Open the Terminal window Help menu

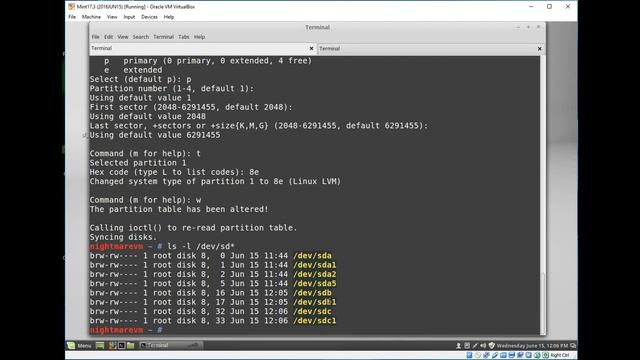(x=199, y=37)
